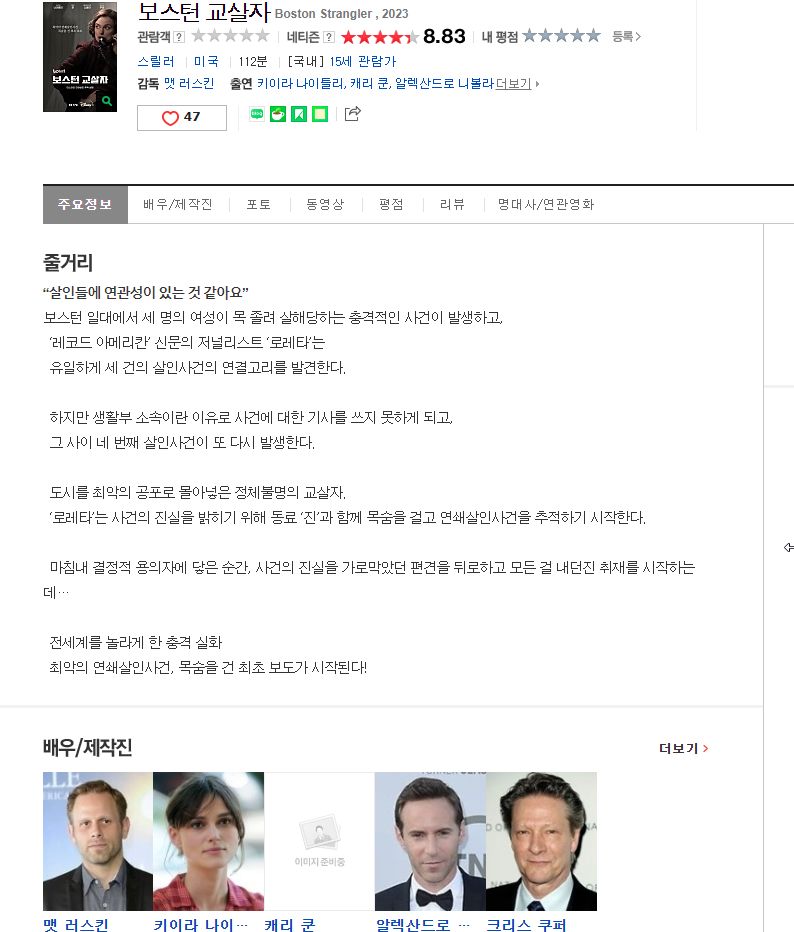Click 등록 to submit my rating
Viewport: 794px width, 932px height.
[x=626, y=37]
